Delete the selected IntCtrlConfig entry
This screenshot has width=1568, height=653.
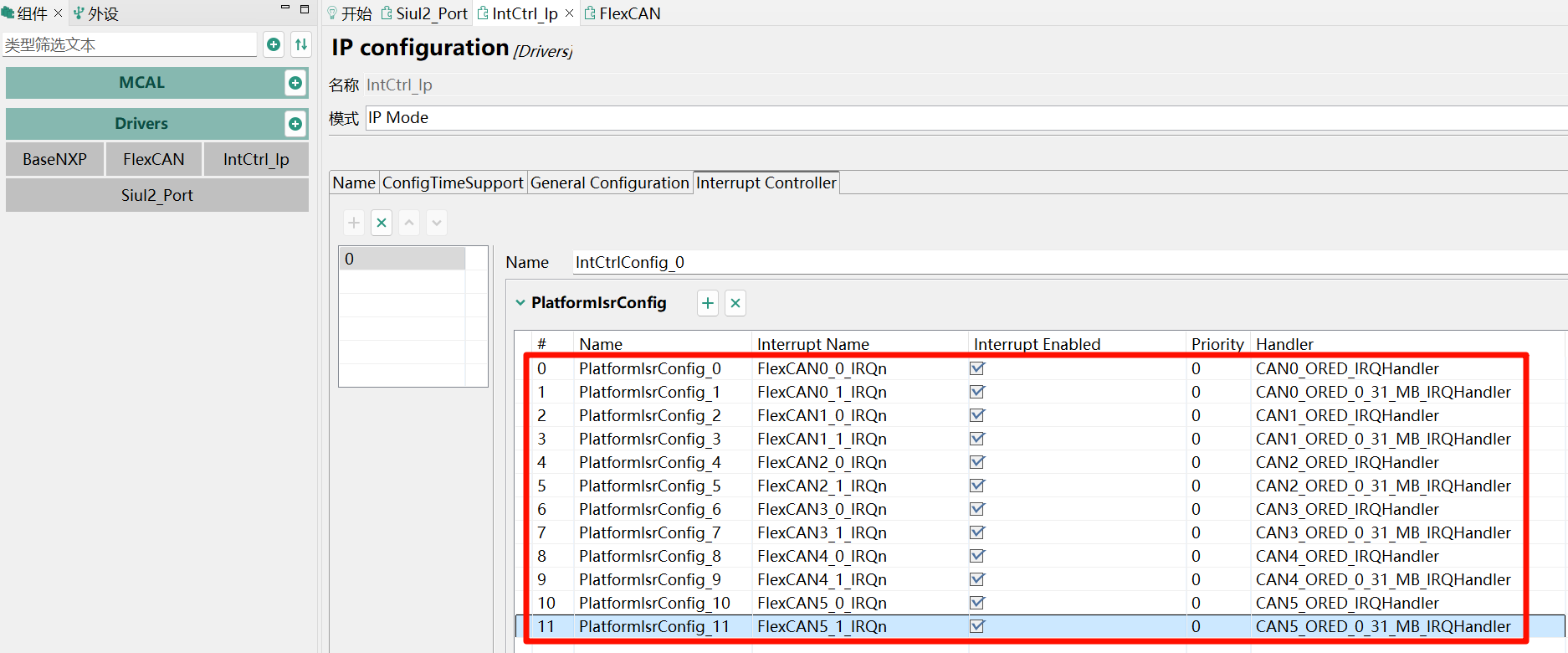point(382,223)
